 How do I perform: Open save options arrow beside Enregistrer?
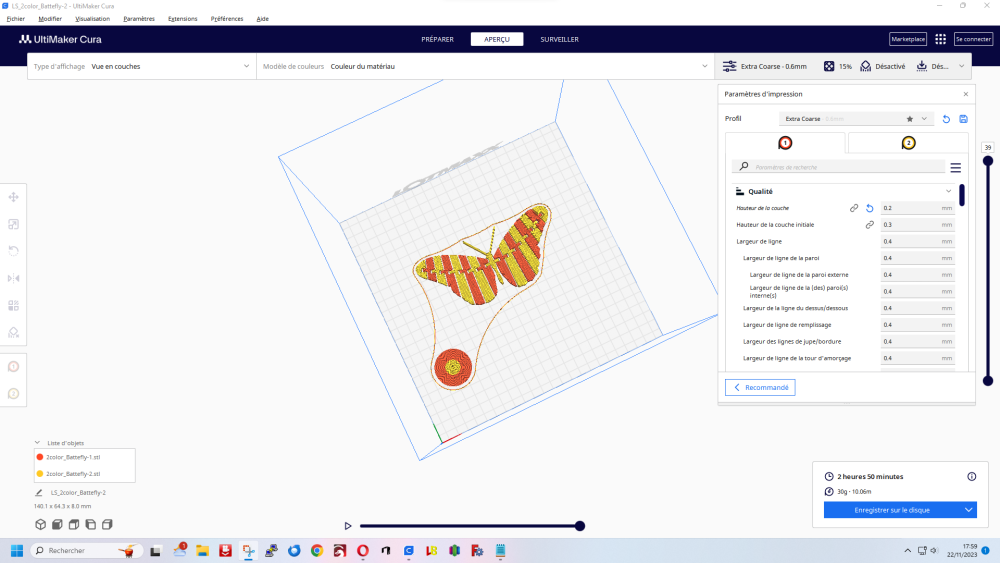[x=968, y=510]
